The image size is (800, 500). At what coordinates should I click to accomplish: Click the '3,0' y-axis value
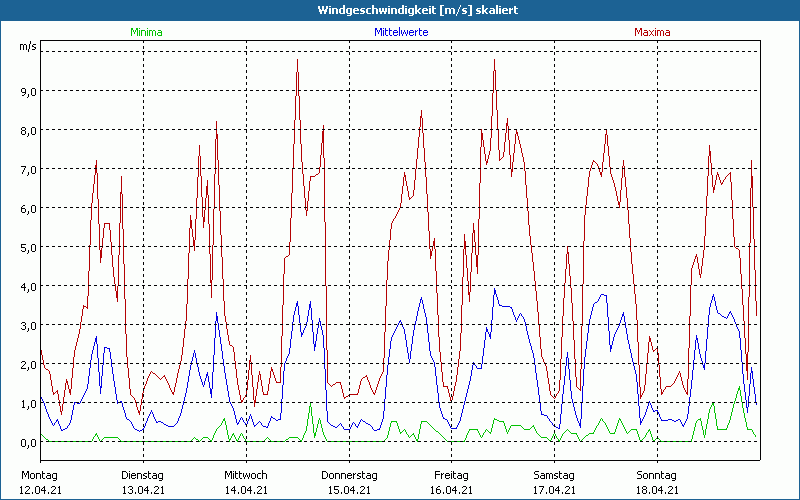pos(29,326)
